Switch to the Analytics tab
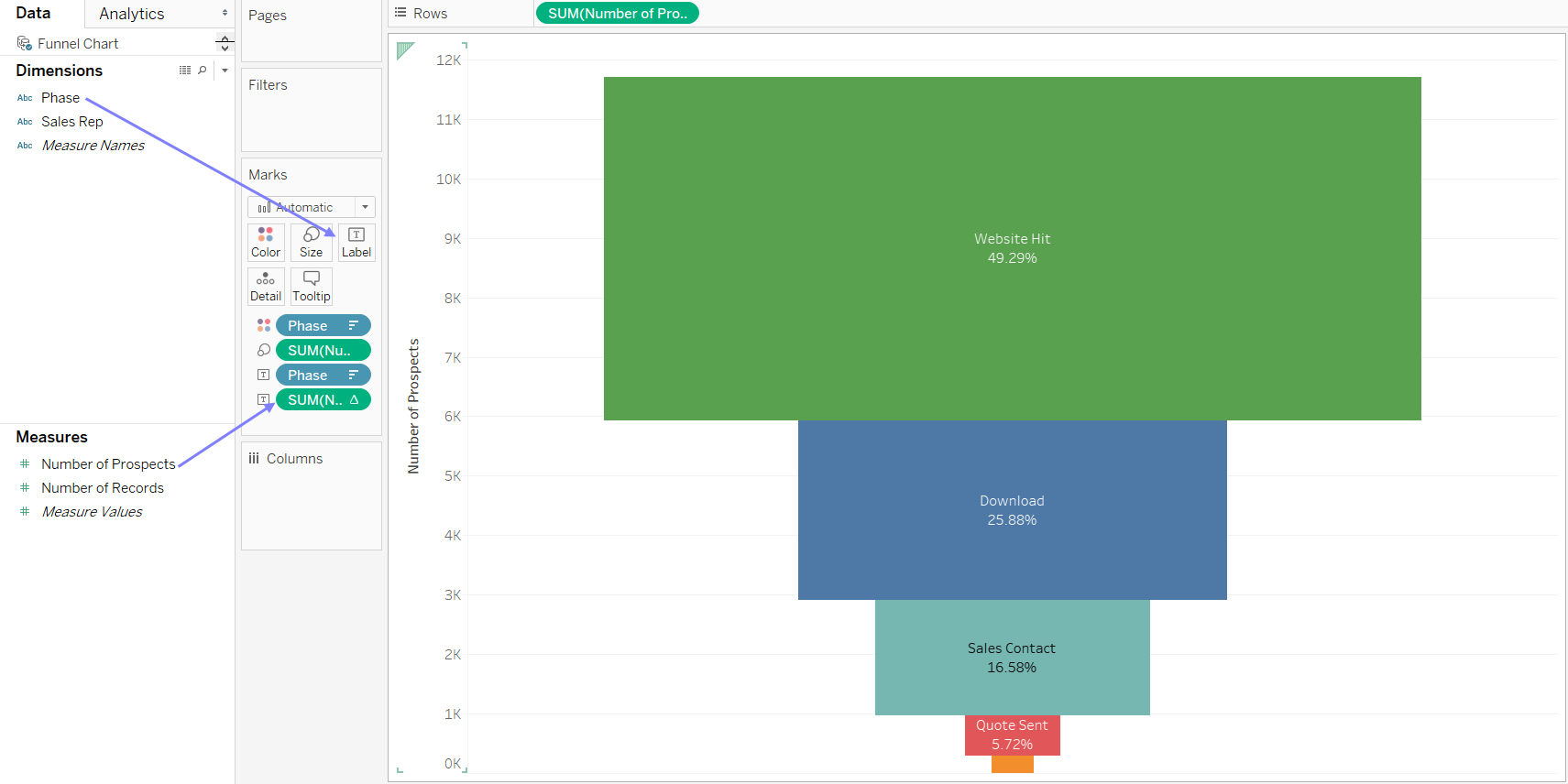Viewport: 1568px width, 784px height. [x=132, y=14]
